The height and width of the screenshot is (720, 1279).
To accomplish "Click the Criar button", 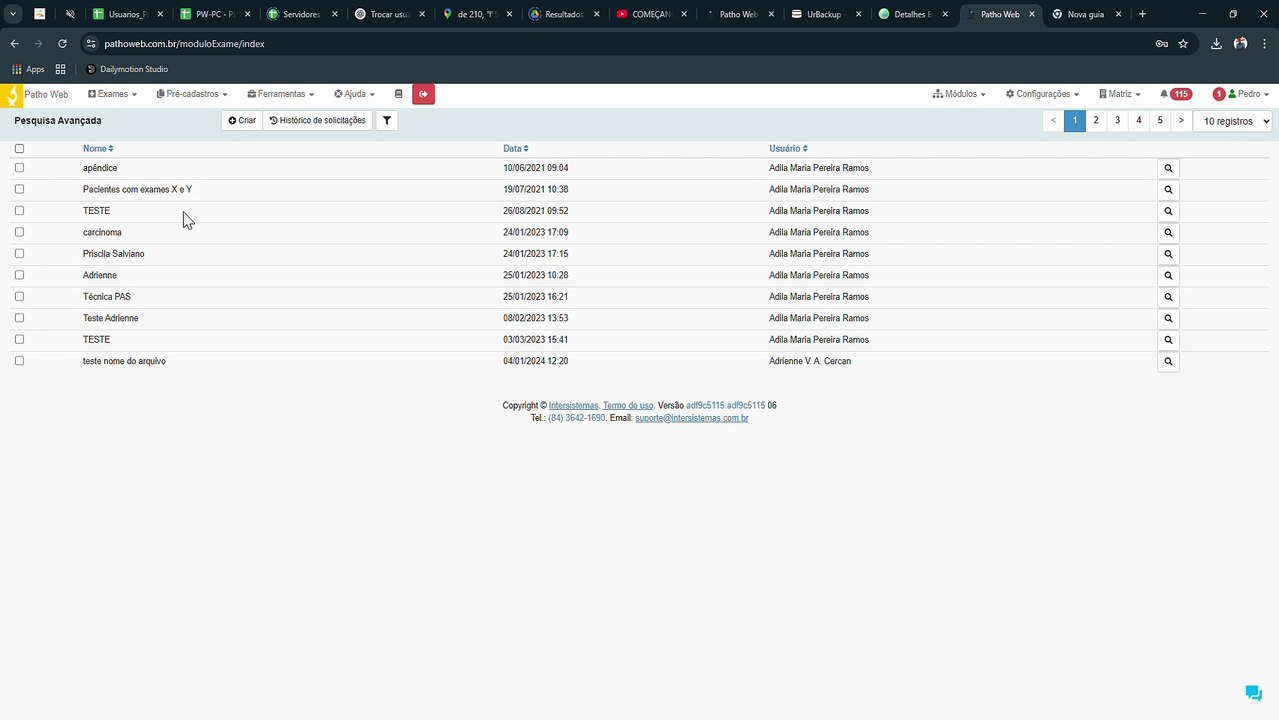I will pos(242,121).
